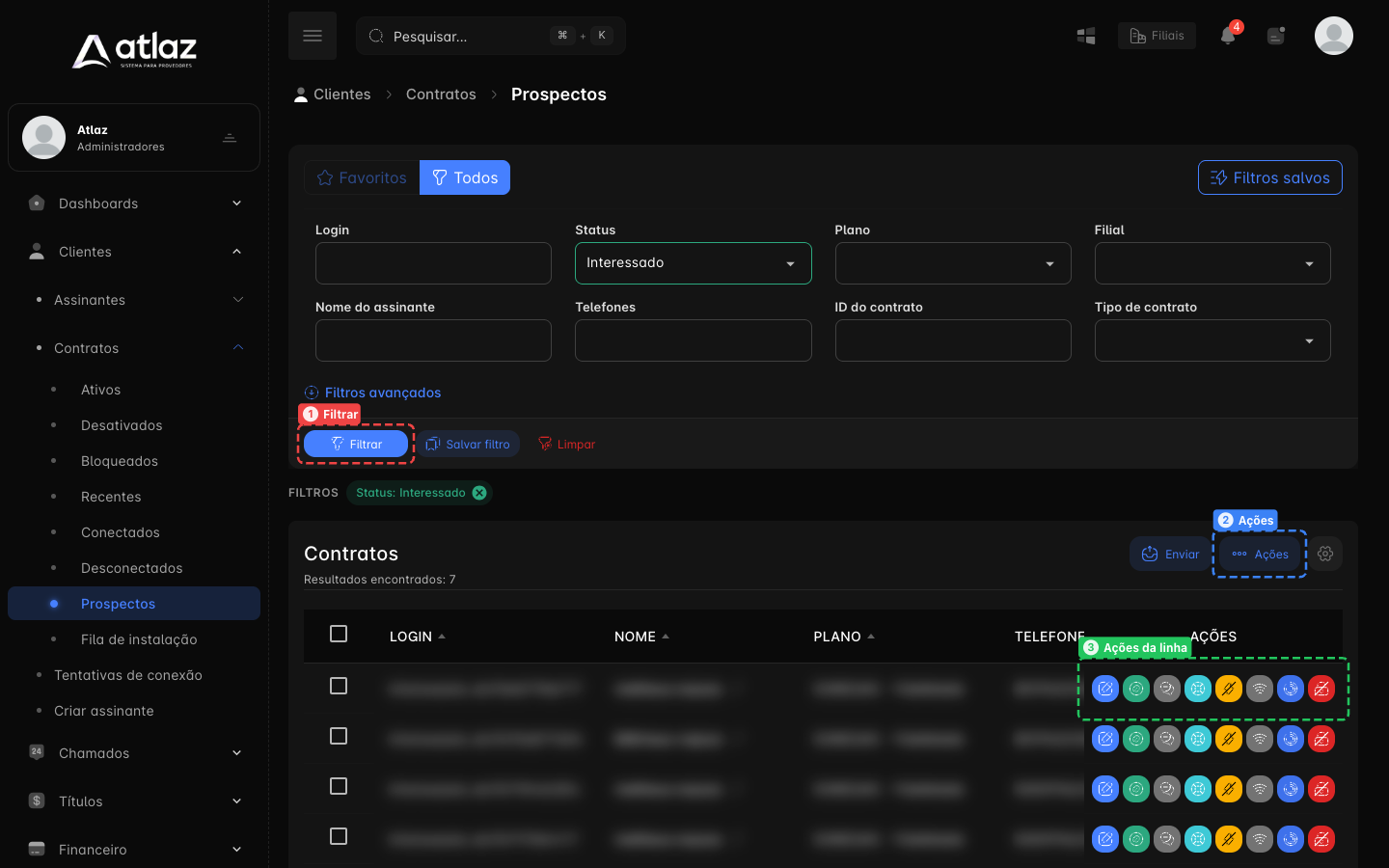Open table settings gear next to Ações
Image resolution: width=1389 pixels, height=868 pixels.
coord(1325,554)
